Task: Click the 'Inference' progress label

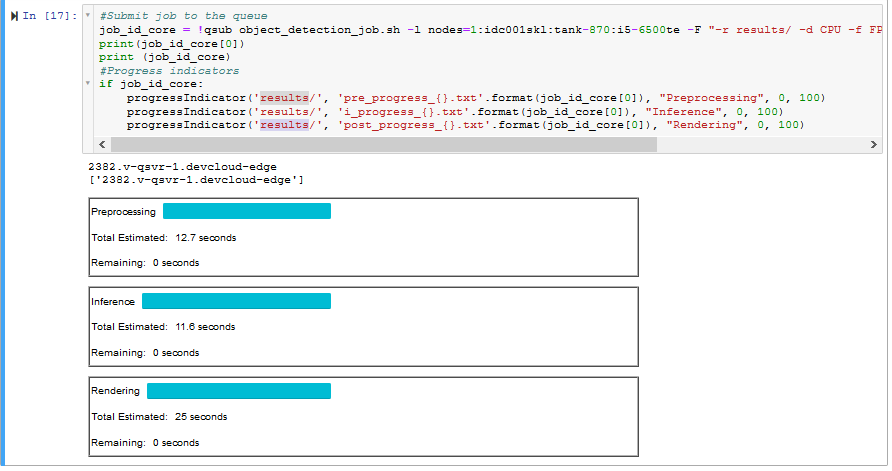Action: [x=113, y=301]
